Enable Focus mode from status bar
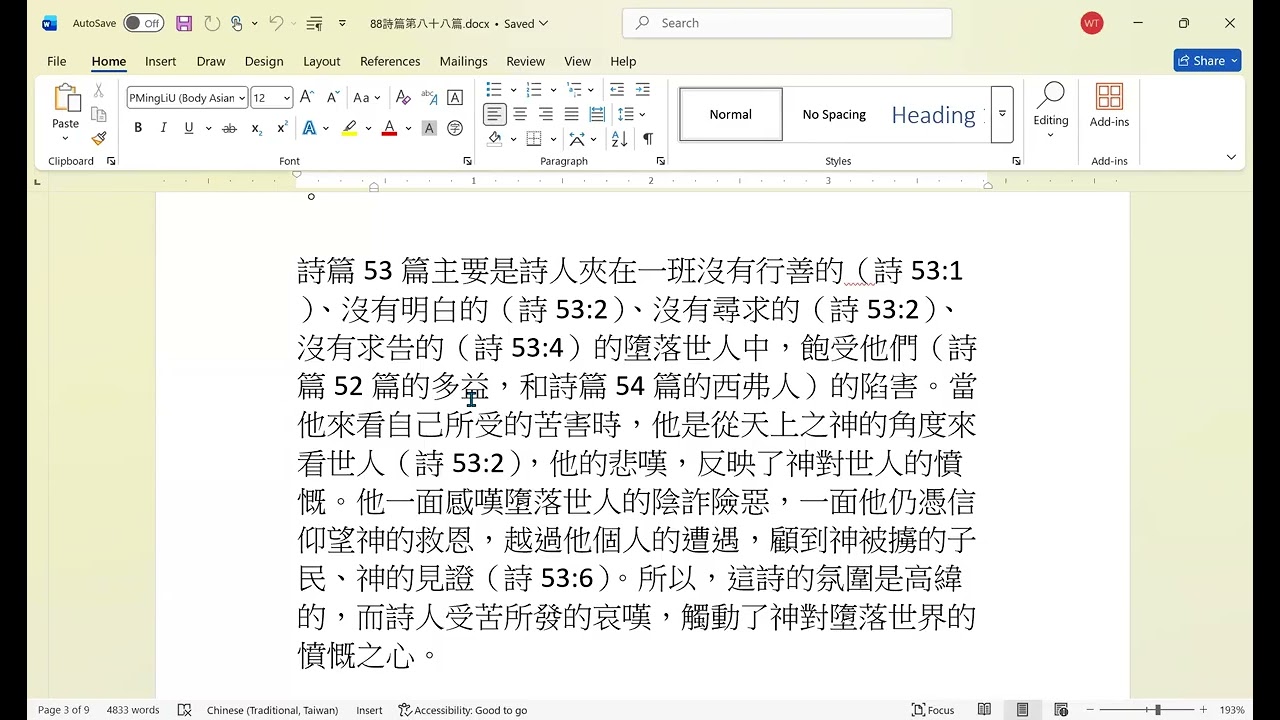 [933, 710]
